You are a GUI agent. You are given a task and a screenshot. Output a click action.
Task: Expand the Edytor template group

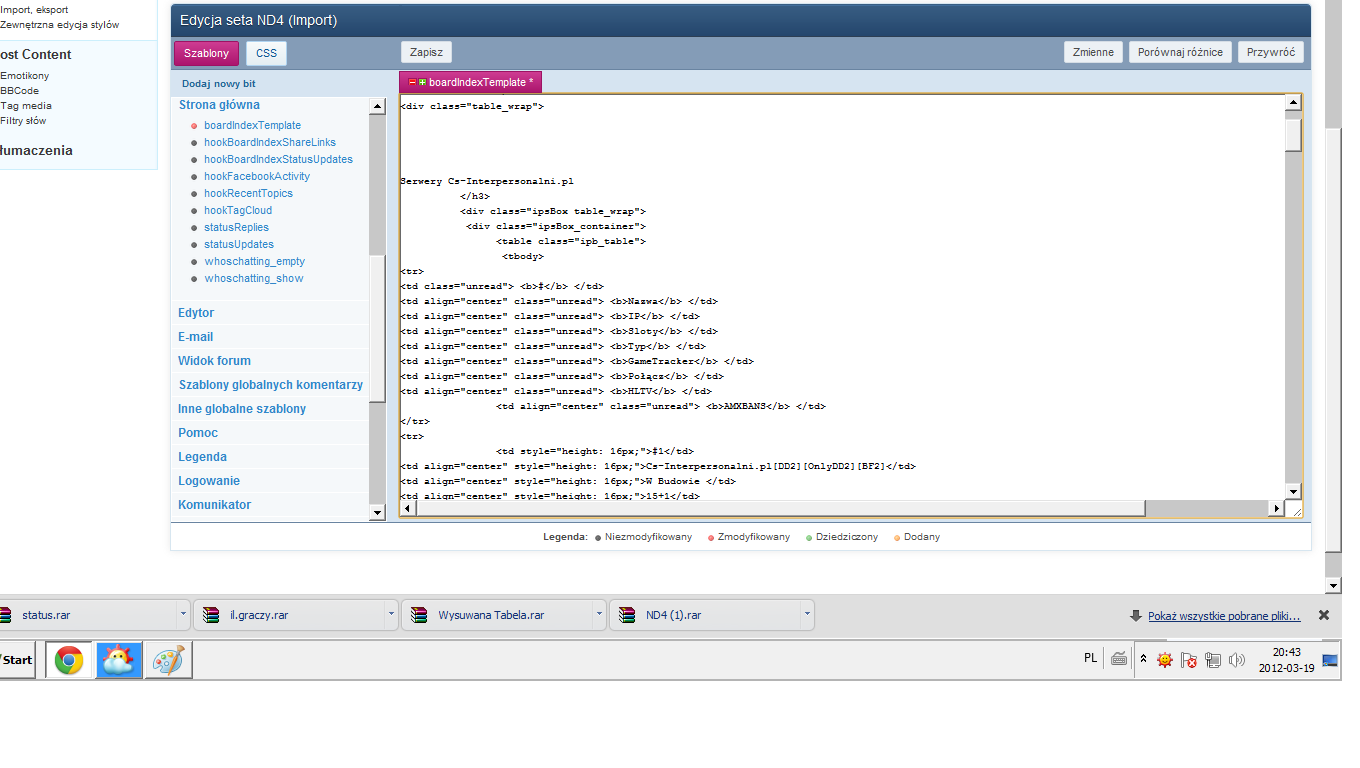pyautogui.click(x=196, y=313)
